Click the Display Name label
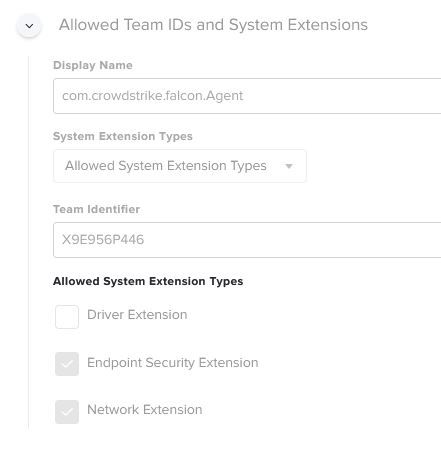Viewport: 441px width, 454px height. [x=93, y=65]
